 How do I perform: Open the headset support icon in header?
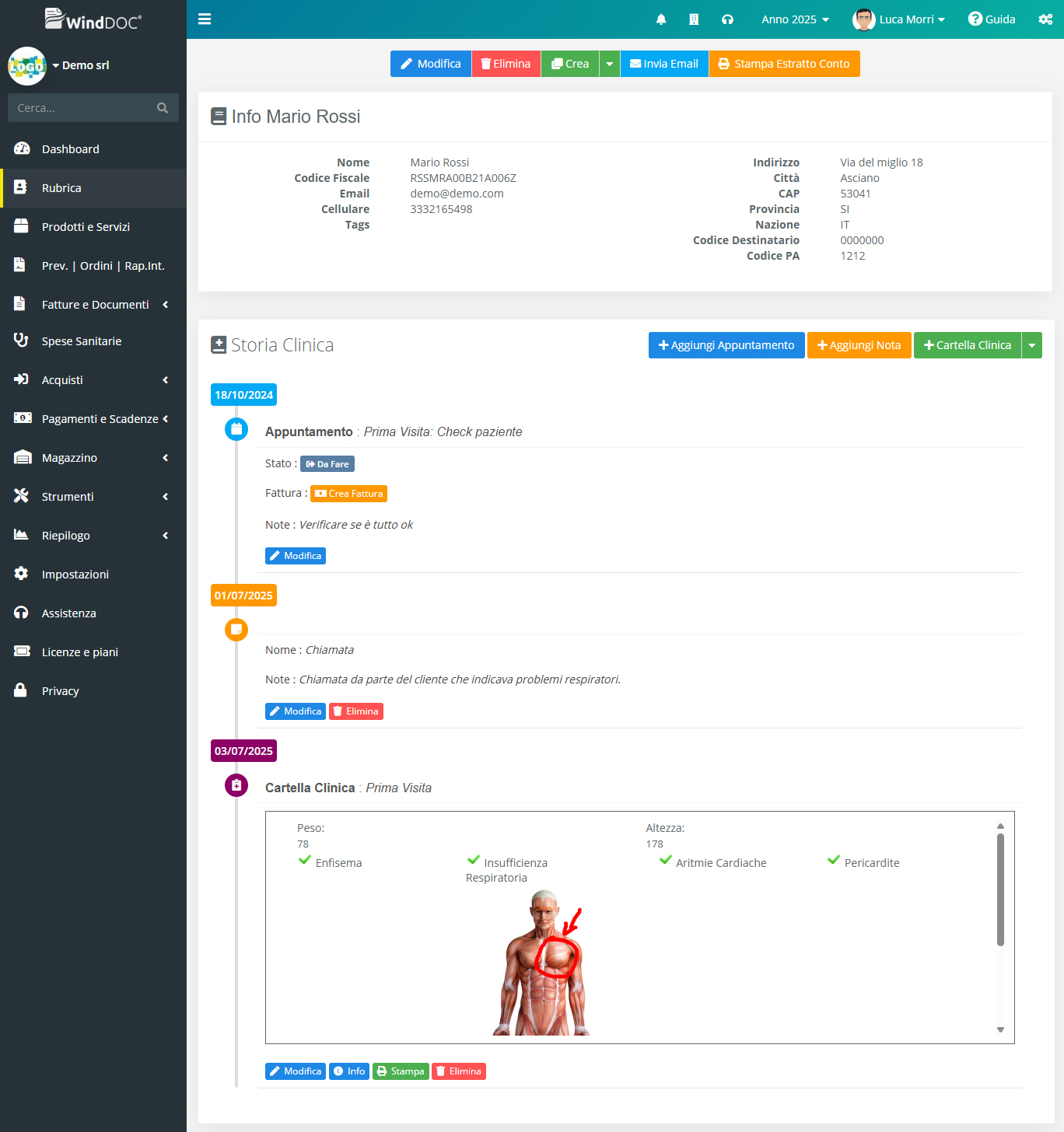(727, 19)
